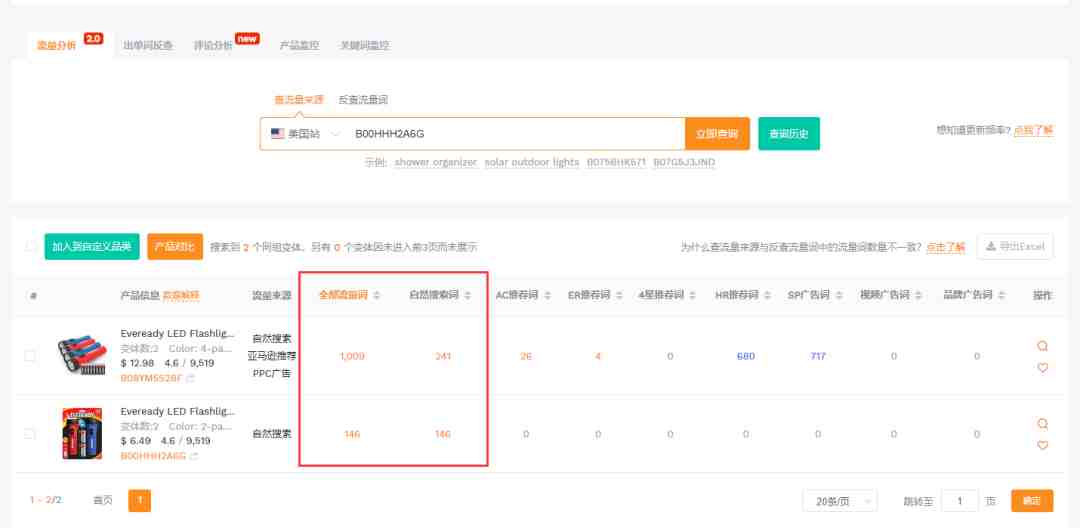Toggle select-all checkbox beside 加入到自定义品类
Image resolution: width=1080 pixels, height=528 pixels.
pyautogui.click(x=30, y=246)
